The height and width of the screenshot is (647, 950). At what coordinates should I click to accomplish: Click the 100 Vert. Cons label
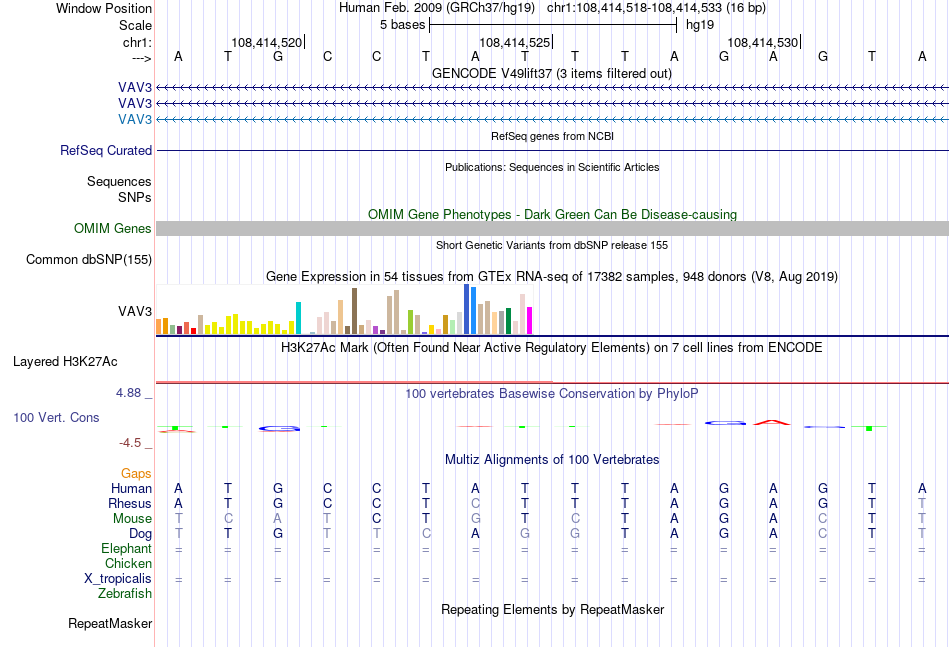point(56,417)
